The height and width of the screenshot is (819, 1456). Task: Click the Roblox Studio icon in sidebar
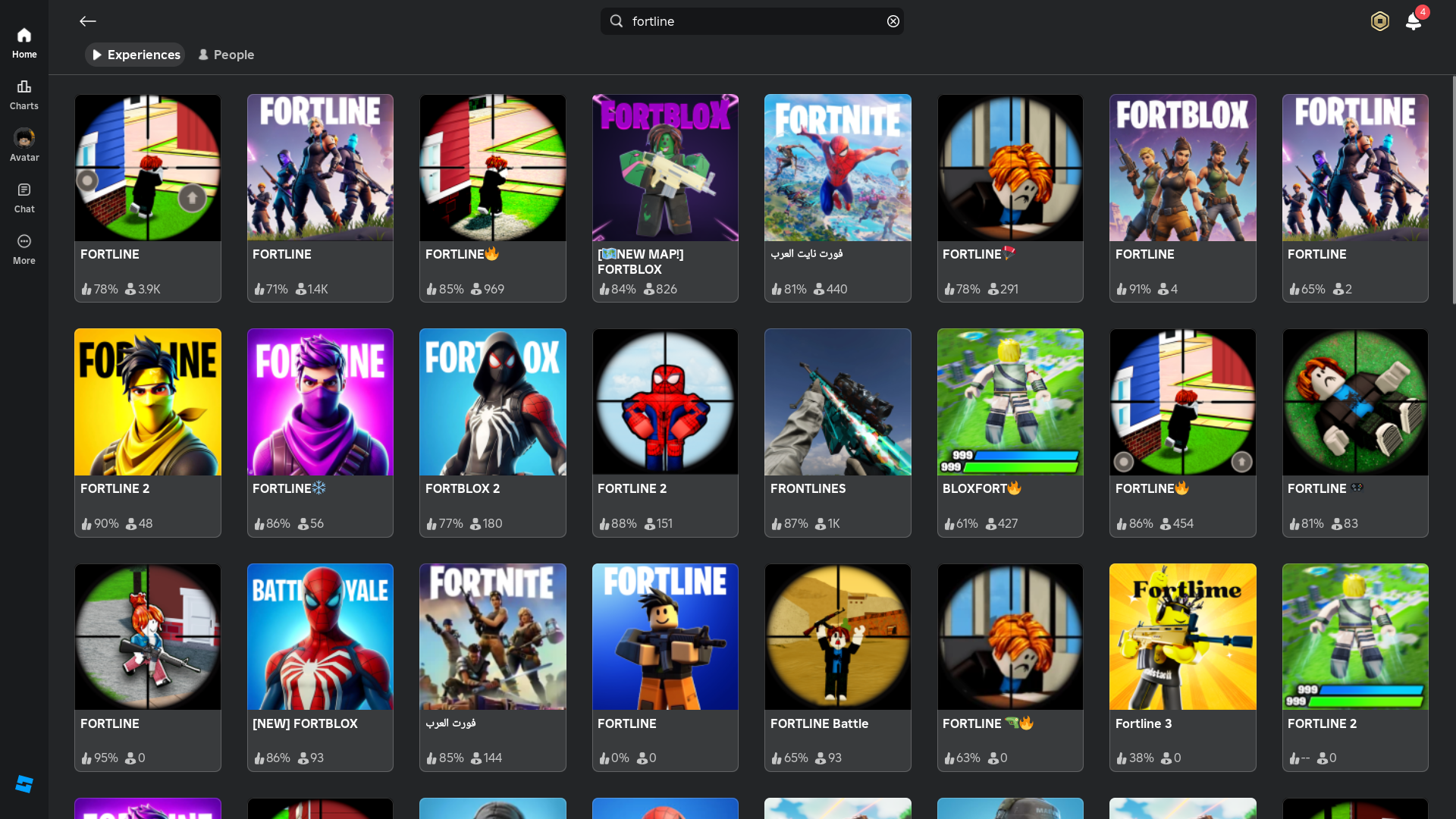pos(24,784)
